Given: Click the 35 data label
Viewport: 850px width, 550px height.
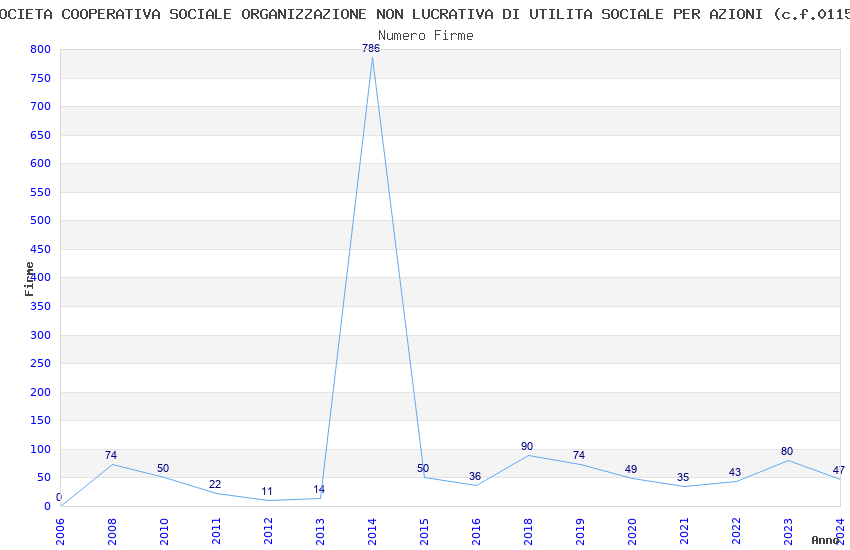Looking at the screenshot, I should tap(683, 477).
